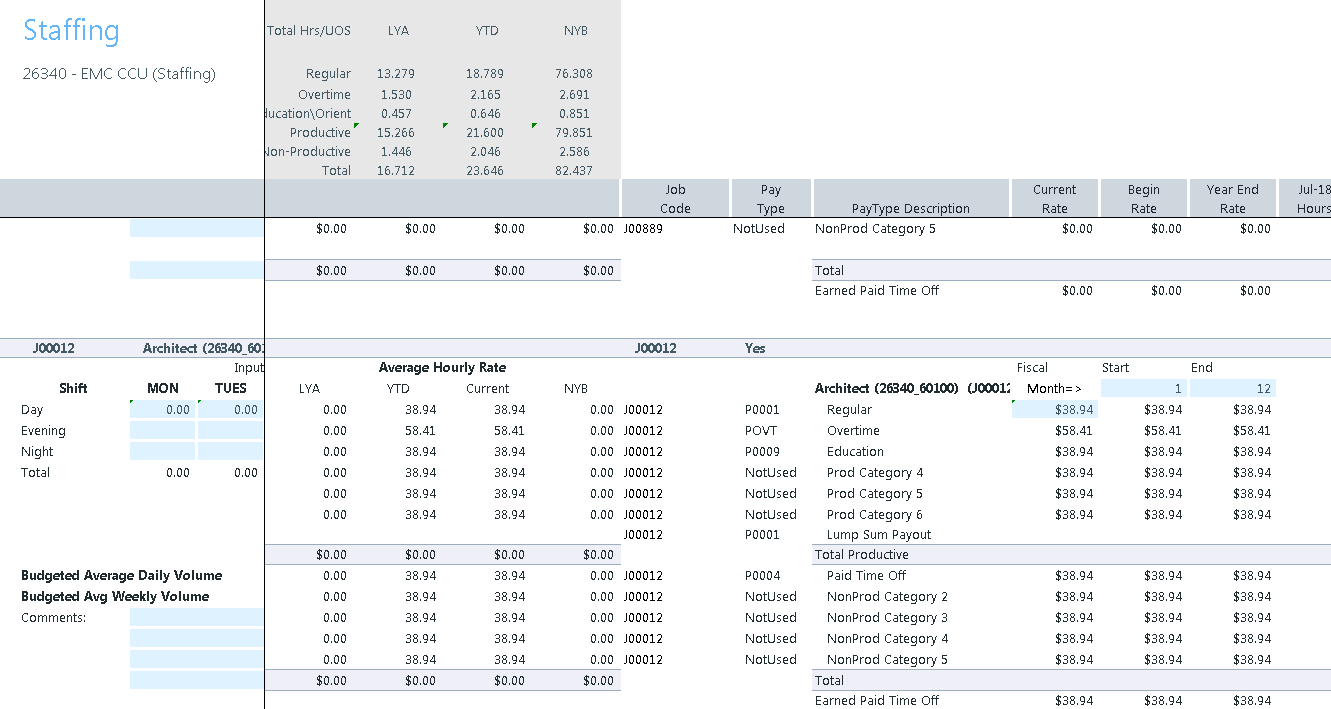Select the Evening shift row label
1331x709 pixels.
pos(43,431)
